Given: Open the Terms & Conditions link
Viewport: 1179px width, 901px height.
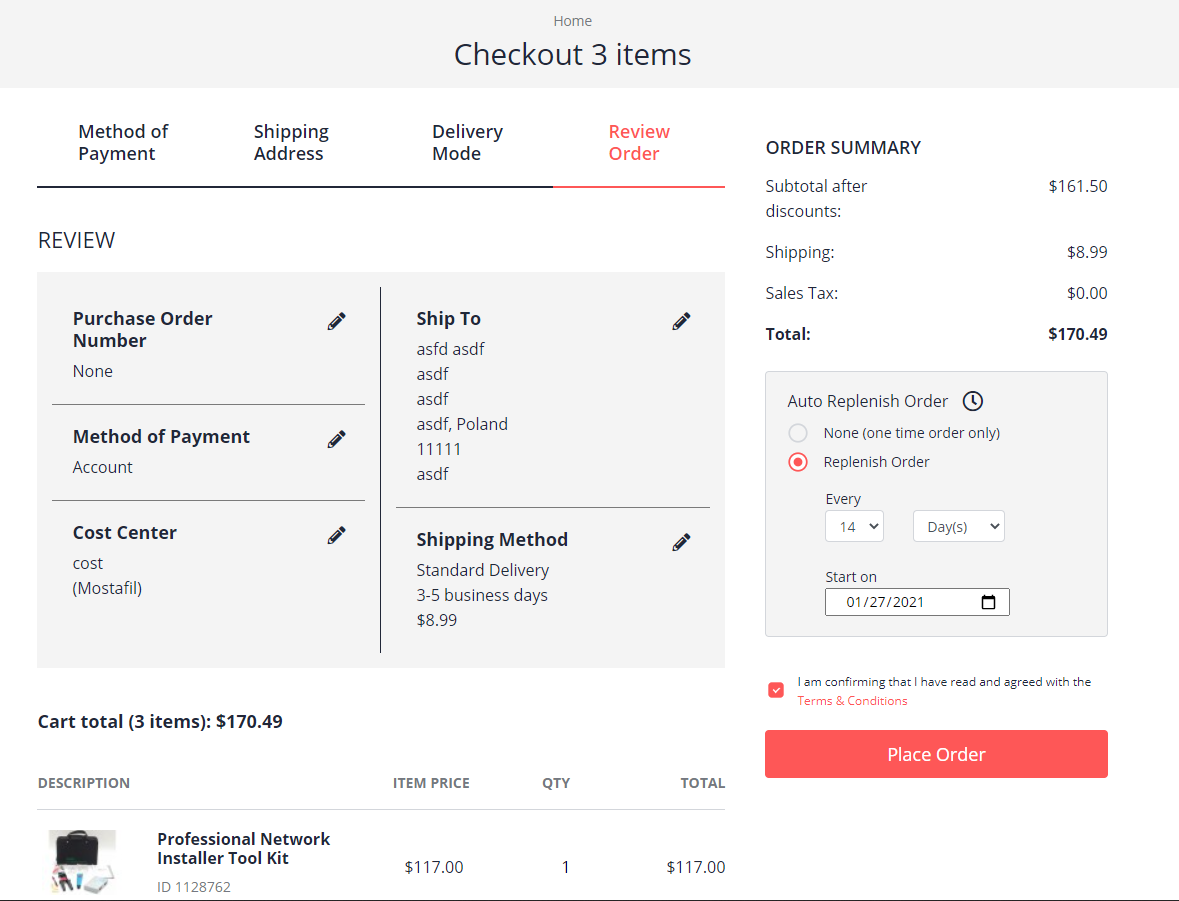Looking at the screenshot, I should pos(852,701).
